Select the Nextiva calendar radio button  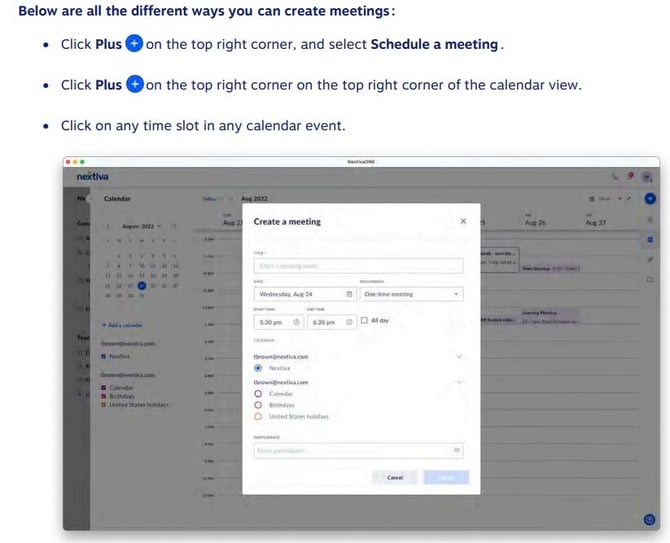click(x=259, y=368)
